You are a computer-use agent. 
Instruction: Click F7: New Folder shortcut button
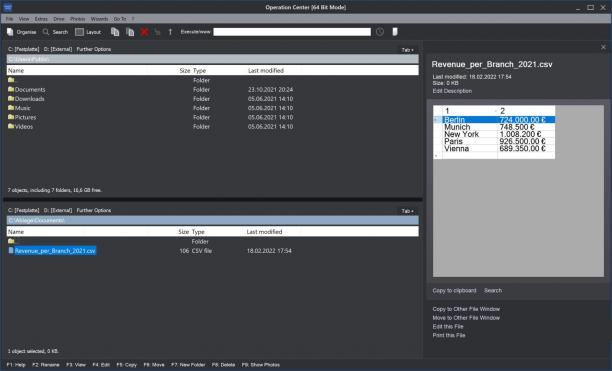click(188, 365)
